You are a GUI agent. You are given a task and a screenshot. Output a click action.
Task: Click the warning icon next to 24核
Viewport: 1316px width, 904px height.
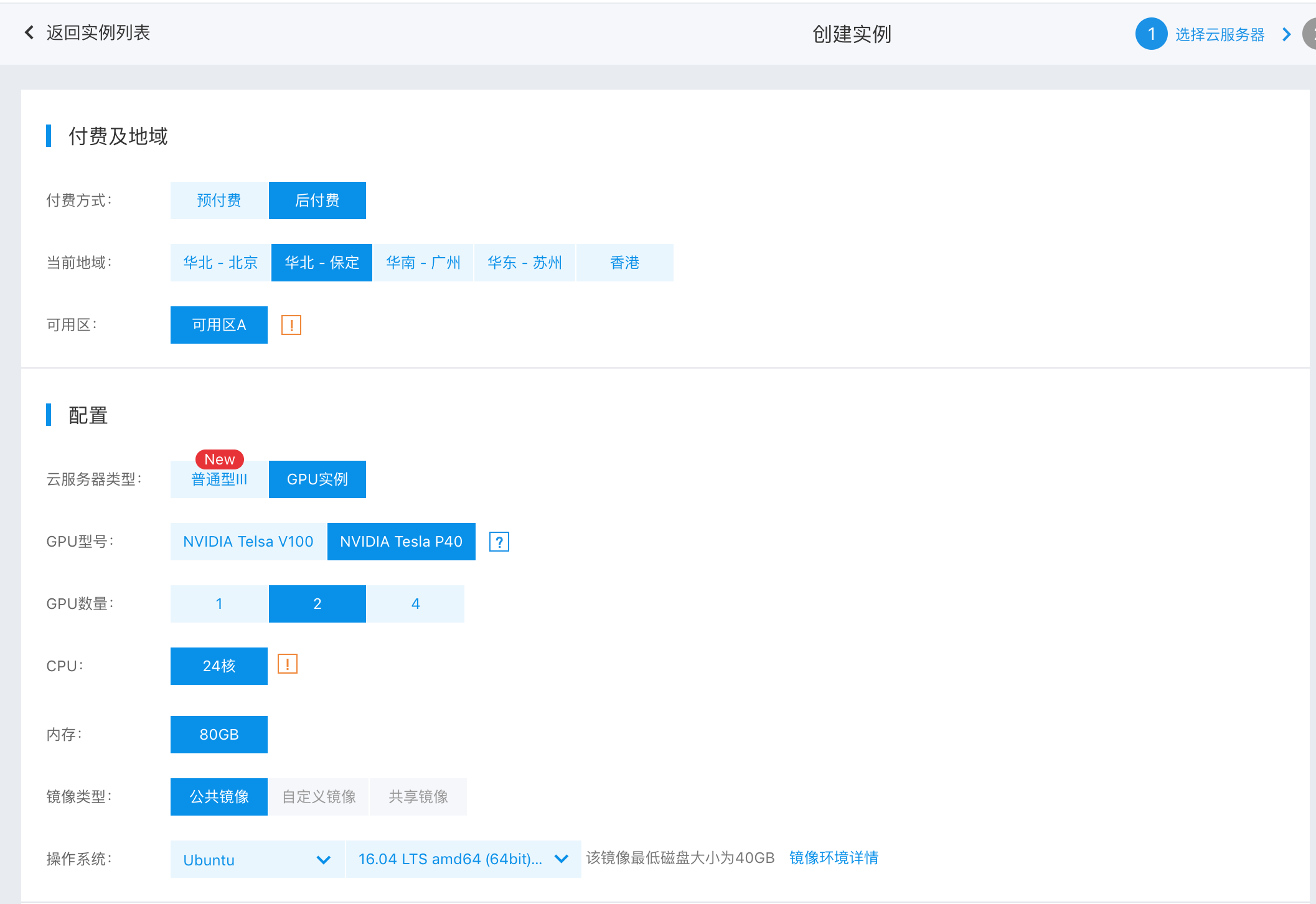288,664
